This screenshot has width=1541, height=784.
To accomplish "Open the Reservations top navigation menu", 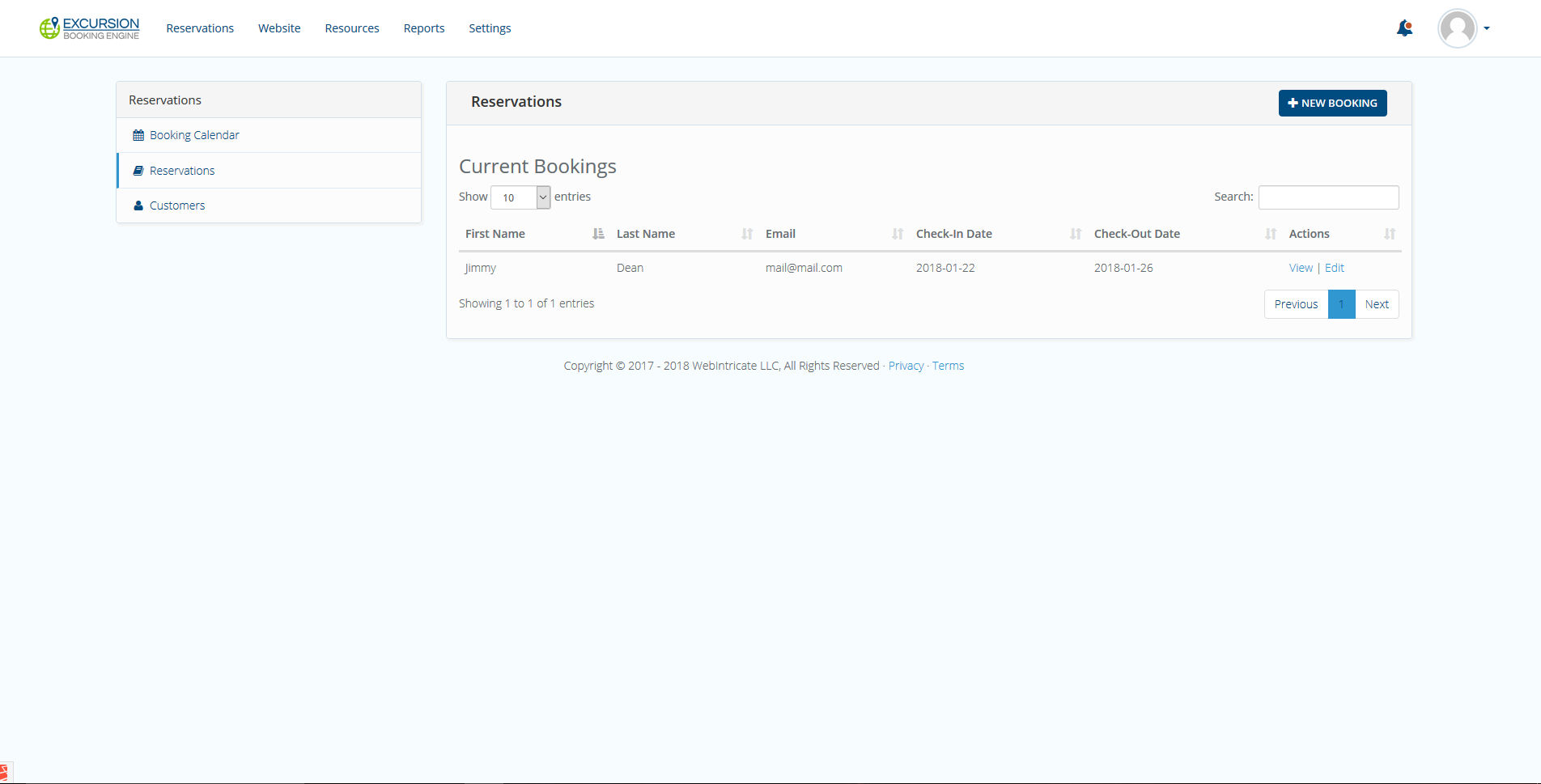I will pos(200,28).
